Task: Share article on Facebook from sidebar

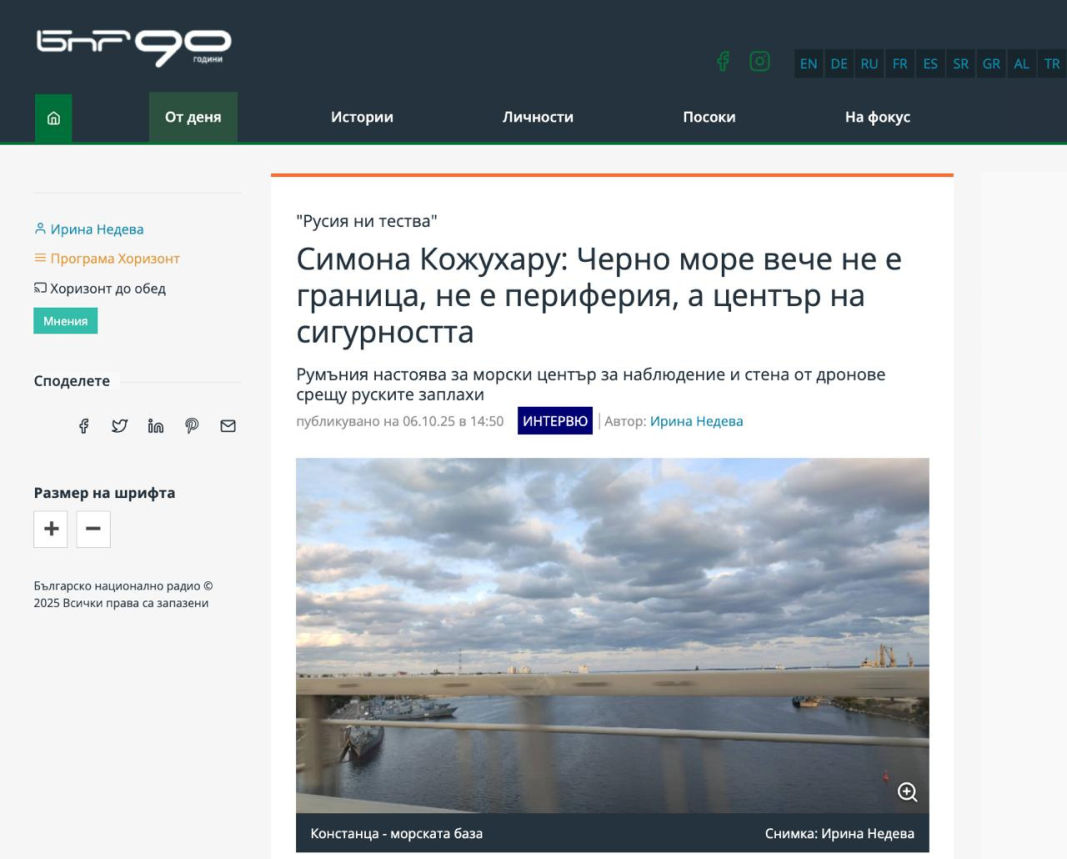Action: pyautogui.click(x=84, y=426)
